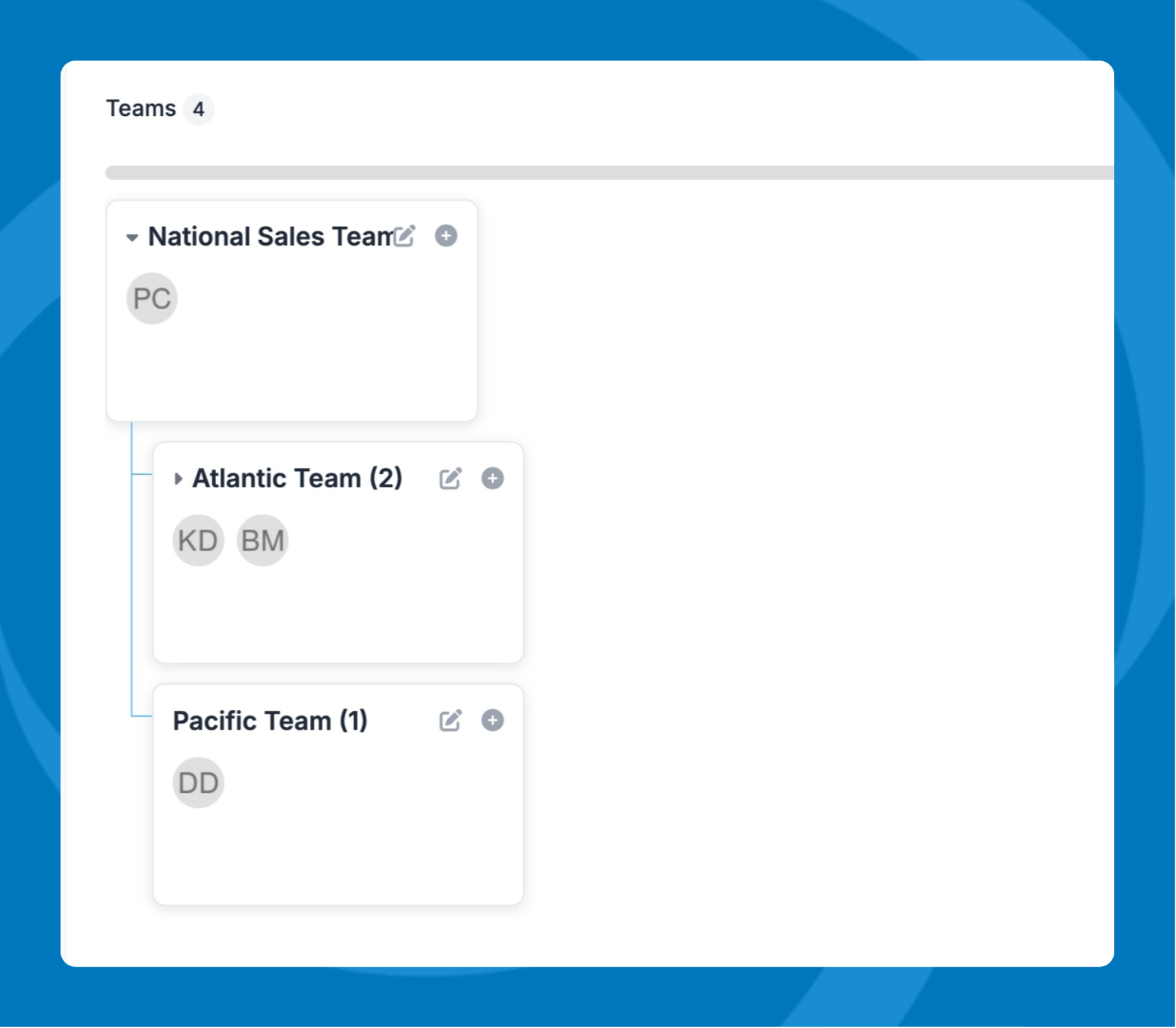This screenshot has height=1028, width=1176.
Task: Edit the National Sales Team
Action: pos(405,236)
